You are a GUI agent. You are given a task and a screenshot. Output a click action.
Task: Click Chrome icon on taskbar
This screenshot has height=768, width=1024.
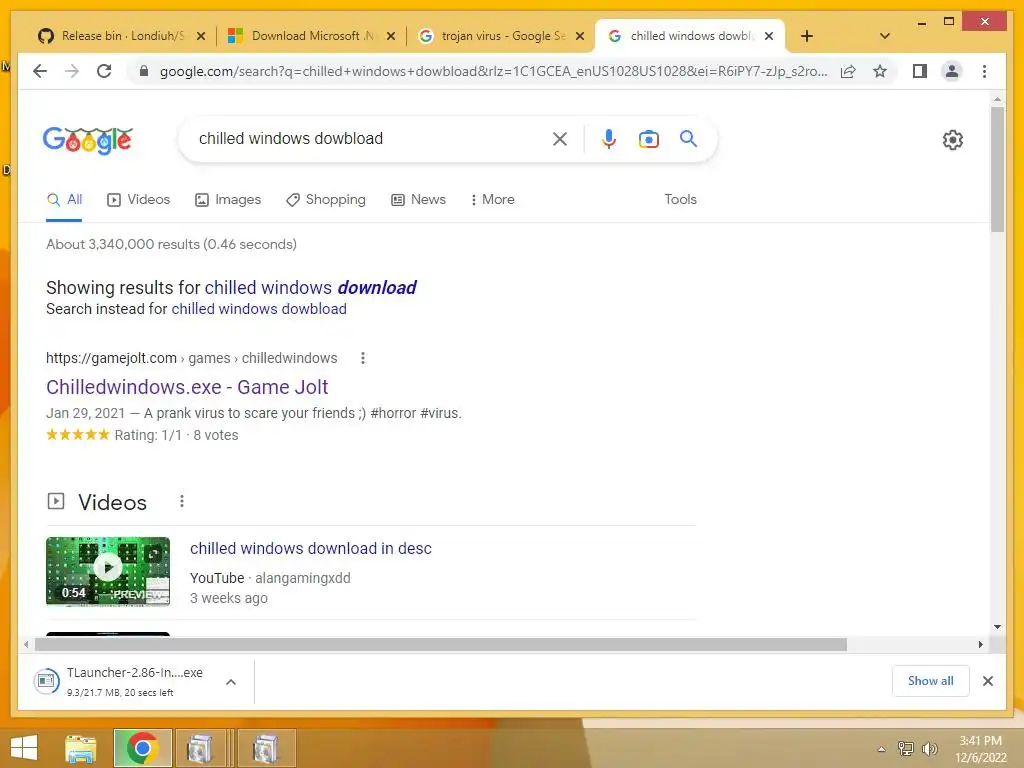(142, 748)
